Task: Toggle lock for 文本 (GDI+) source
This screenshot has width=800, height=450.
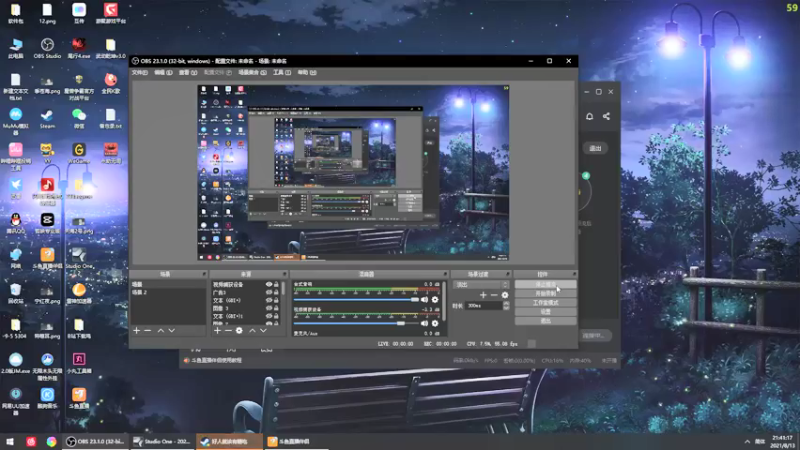Action: point(277,301)
